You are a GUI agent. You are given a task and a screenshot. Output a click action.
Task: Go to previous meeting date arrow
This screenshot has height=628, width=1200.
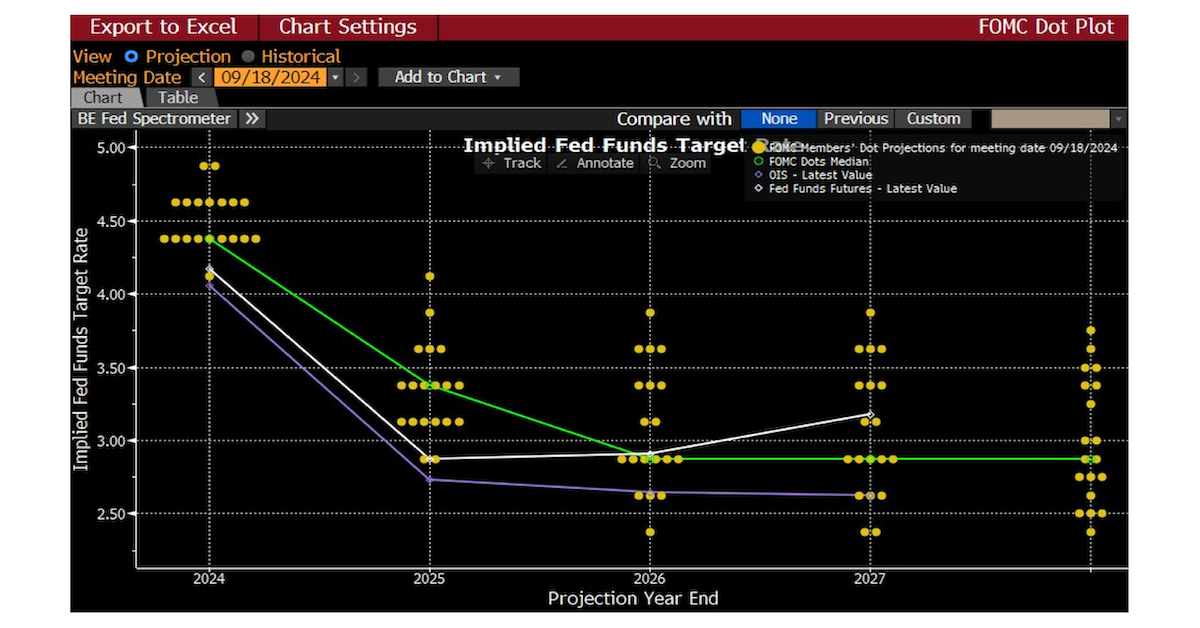[201, 77]
